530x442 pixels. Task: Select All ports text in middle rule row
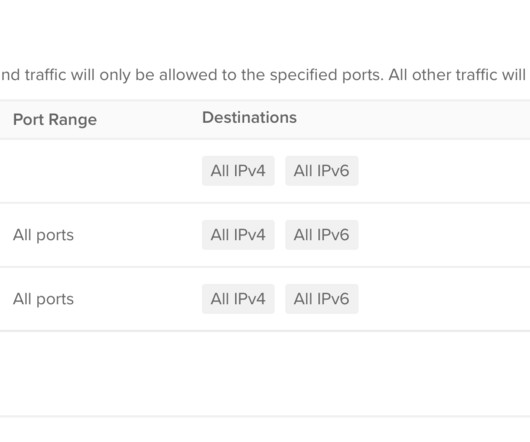tap(43, 235)
